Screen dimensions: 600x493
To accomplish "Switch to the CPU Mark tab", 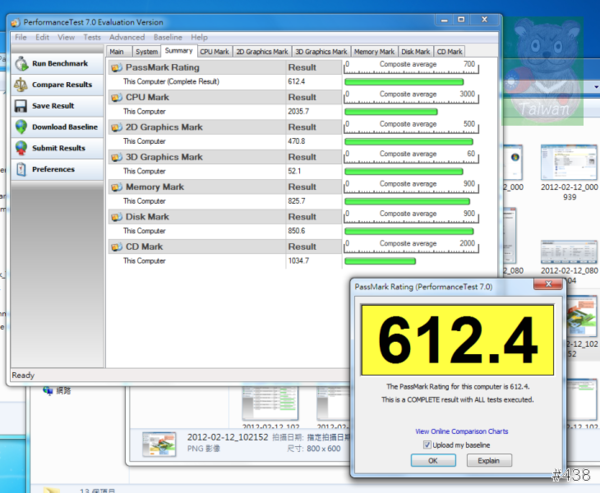I will pyautogui.click(x=214, y=51).
